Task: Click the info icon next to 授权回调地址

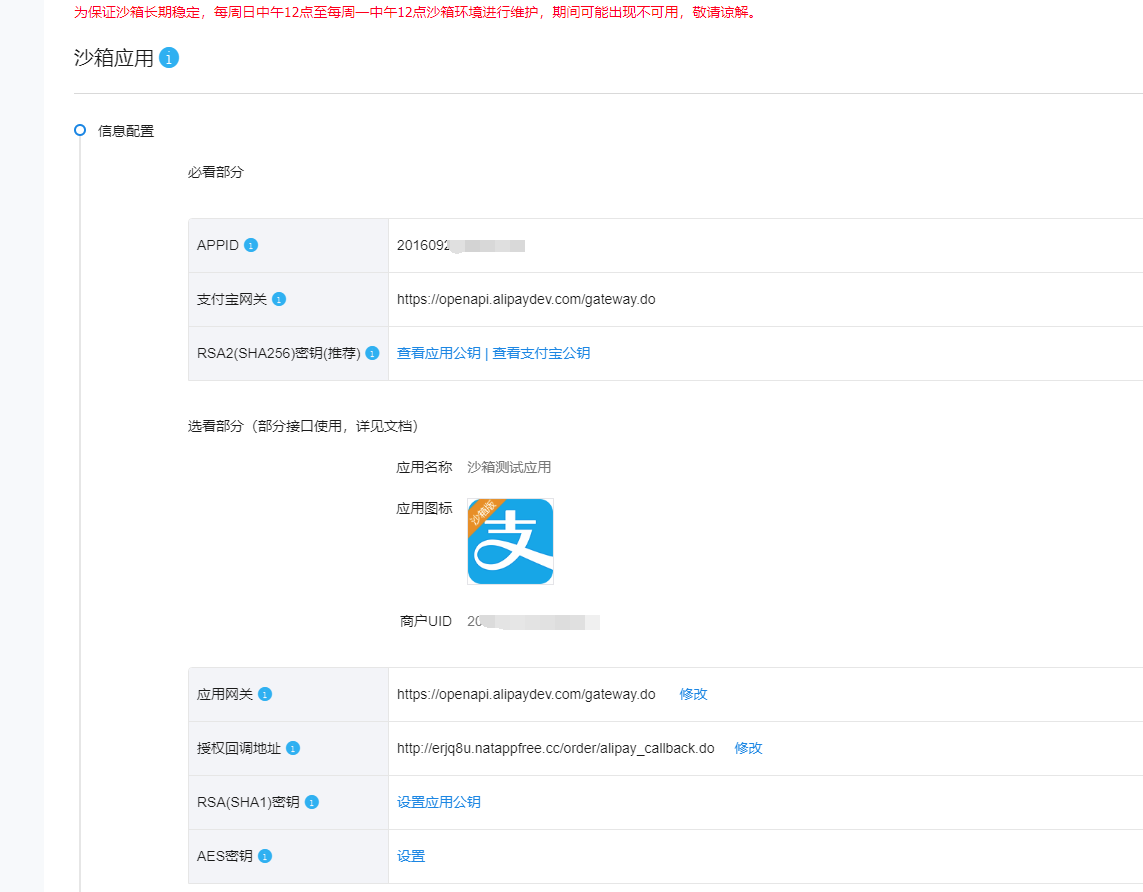Action: point(293,748)
